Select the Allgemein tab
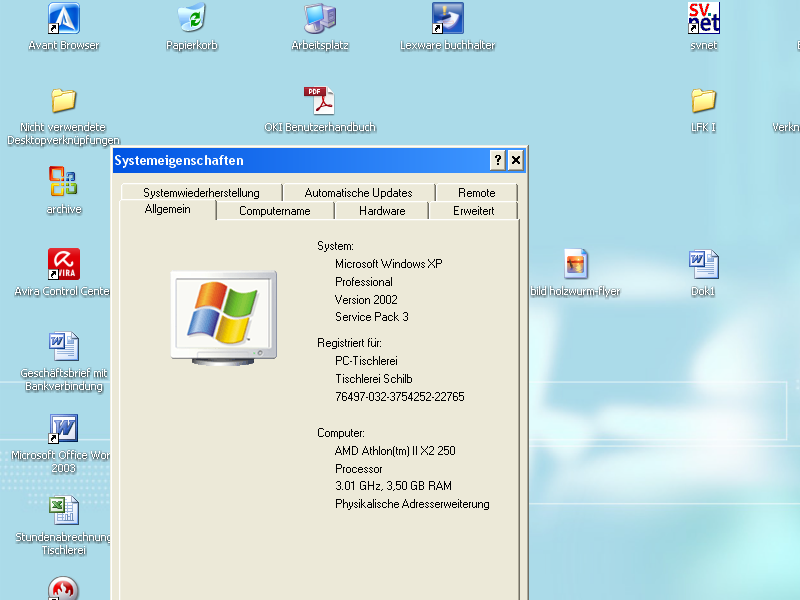The height and width of the screenshot is (600, 800). (167, 209)
